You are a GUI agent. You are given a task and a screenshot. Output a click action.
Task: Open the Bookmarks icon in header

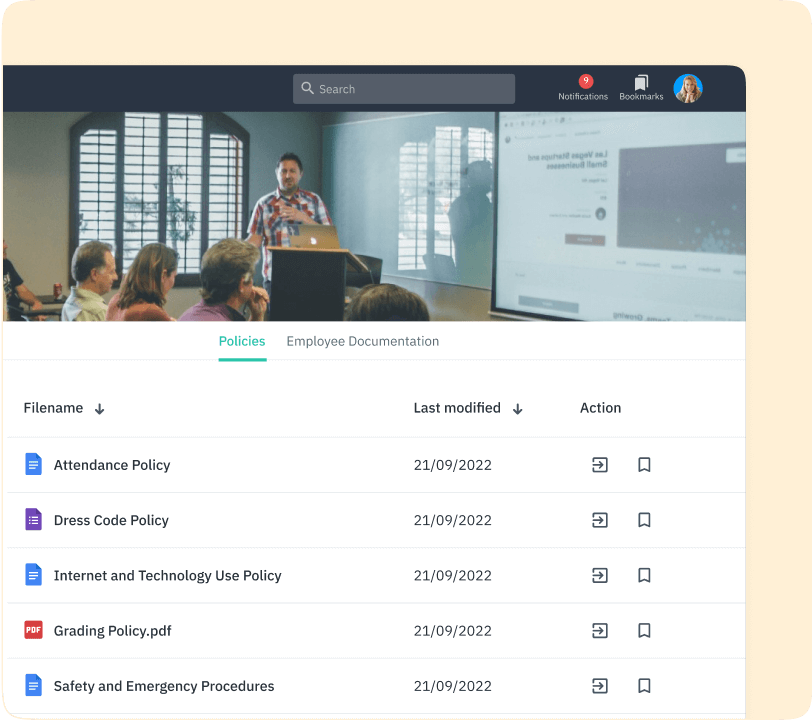[x=641, y=83]
